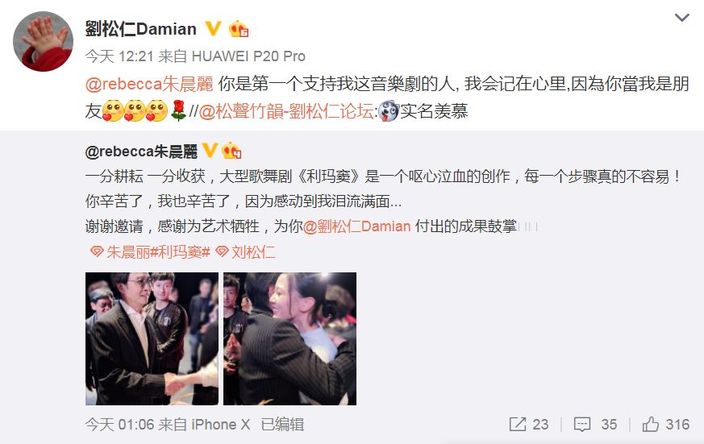Open @松聲竹韻-劉松仁论坛 mention link
This screenshot has width=704, height=444.
286,111
